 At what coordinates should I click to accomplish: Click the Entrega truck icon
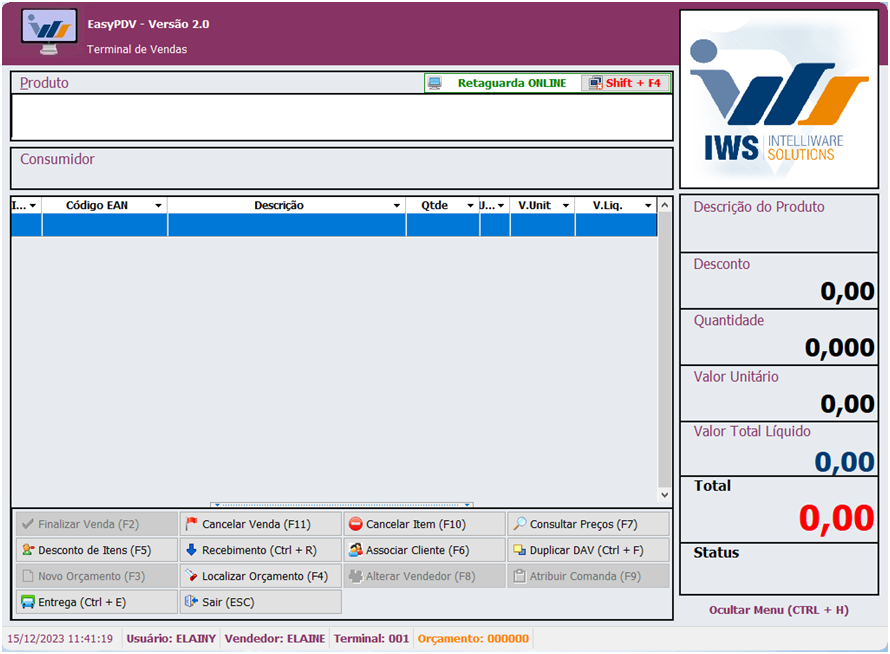28,602
